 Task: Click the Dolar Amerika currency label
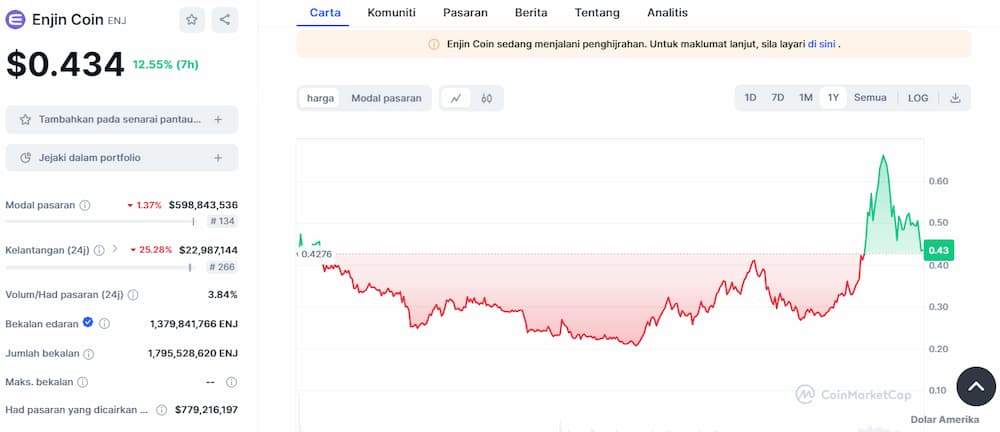click(945, 419)
